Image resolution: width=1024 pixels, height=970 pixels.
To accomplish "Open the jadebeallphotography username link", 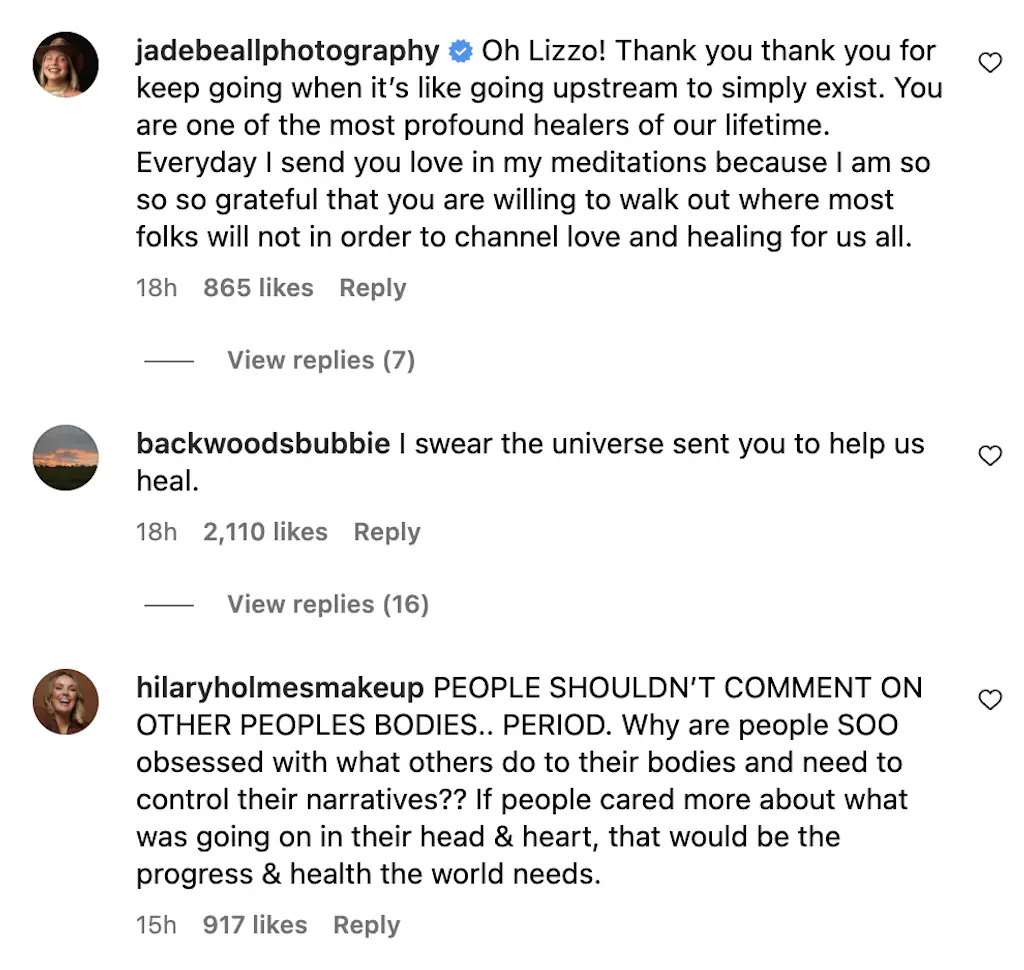I will [287, 51].
